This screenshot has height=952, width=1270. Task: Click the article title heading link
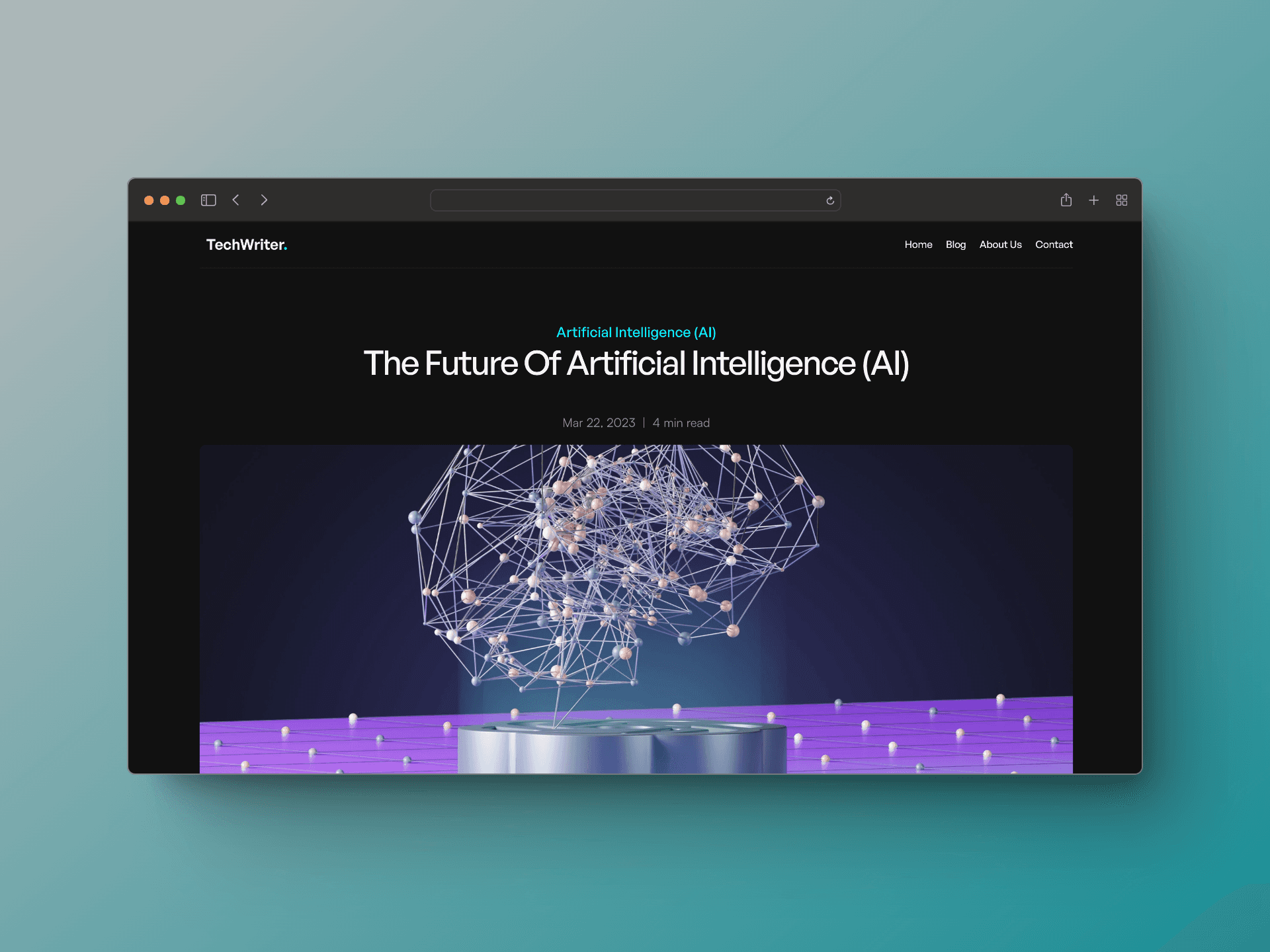(x=636, y=362)
